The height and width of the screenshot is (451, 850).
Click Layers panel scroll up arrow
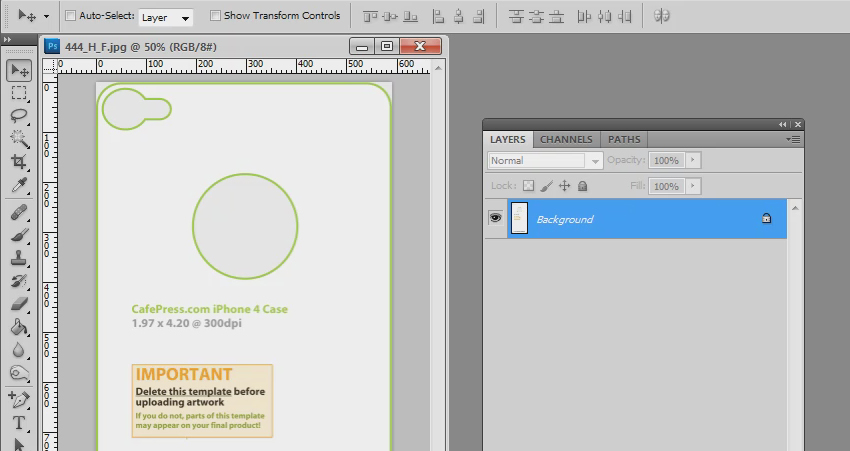pos(795,208)
